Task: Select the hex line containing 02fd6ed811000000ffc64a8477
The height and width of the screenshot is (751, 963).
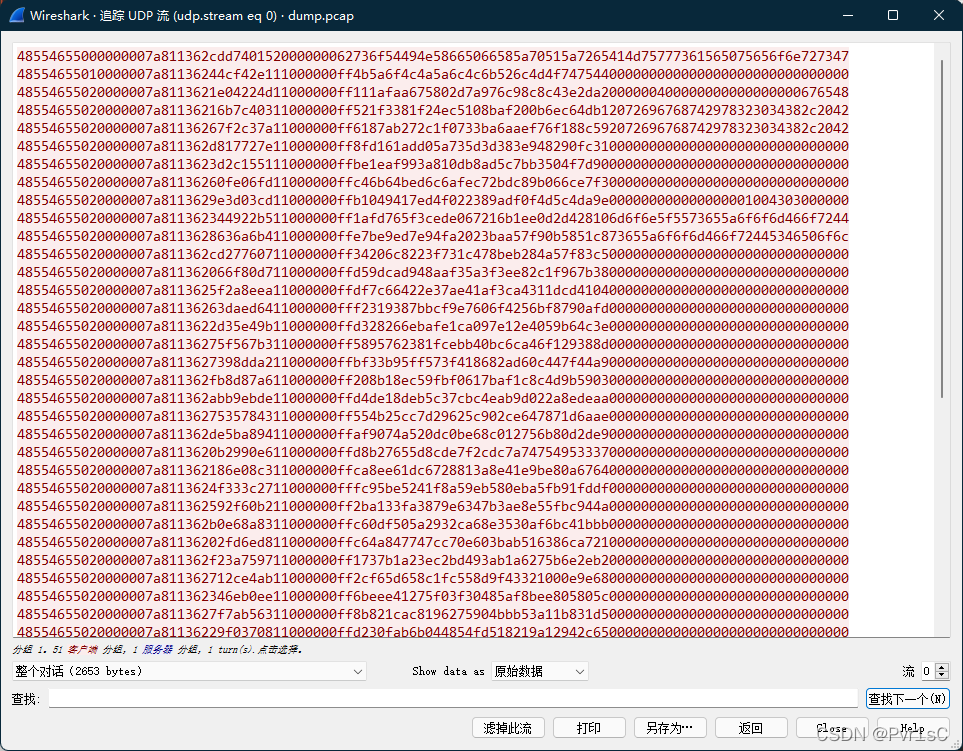Action: tap(432, 542)
